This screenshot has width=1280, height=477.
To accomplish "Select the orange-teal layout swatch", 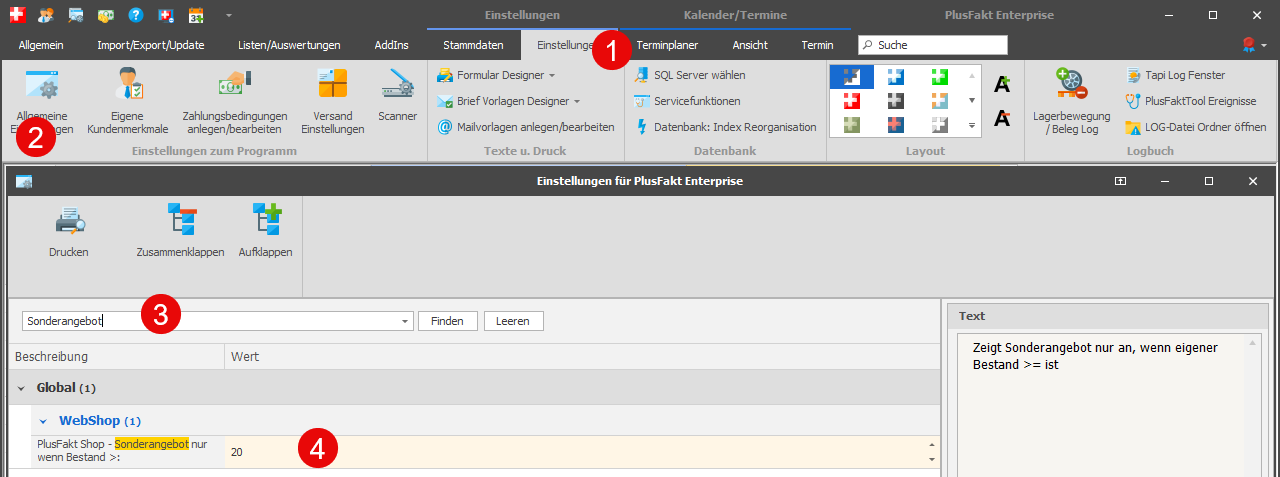I will pos(939,101).
